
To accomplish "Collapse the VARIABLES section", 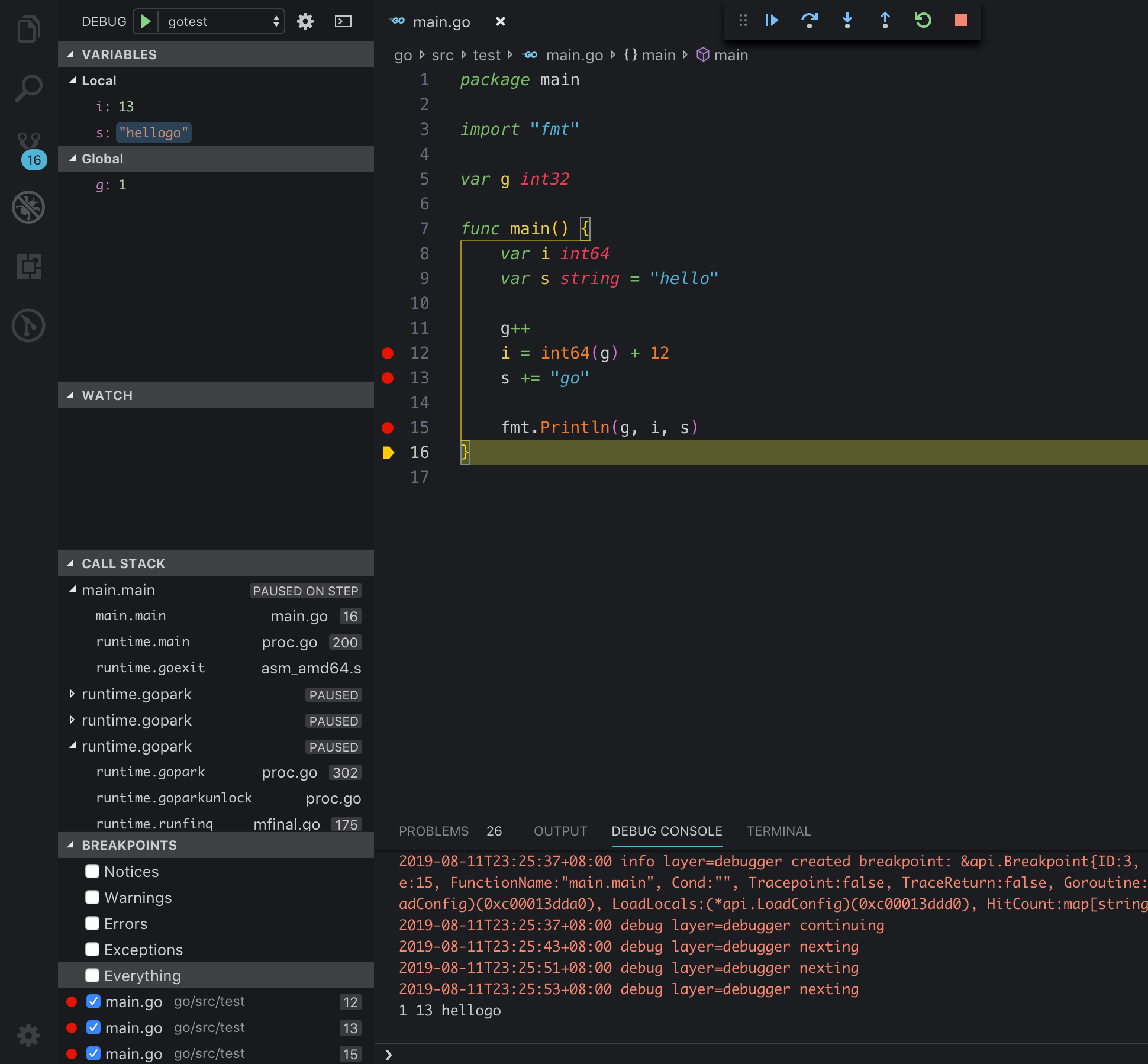I will pyautogui.click(x=216, y=54).
